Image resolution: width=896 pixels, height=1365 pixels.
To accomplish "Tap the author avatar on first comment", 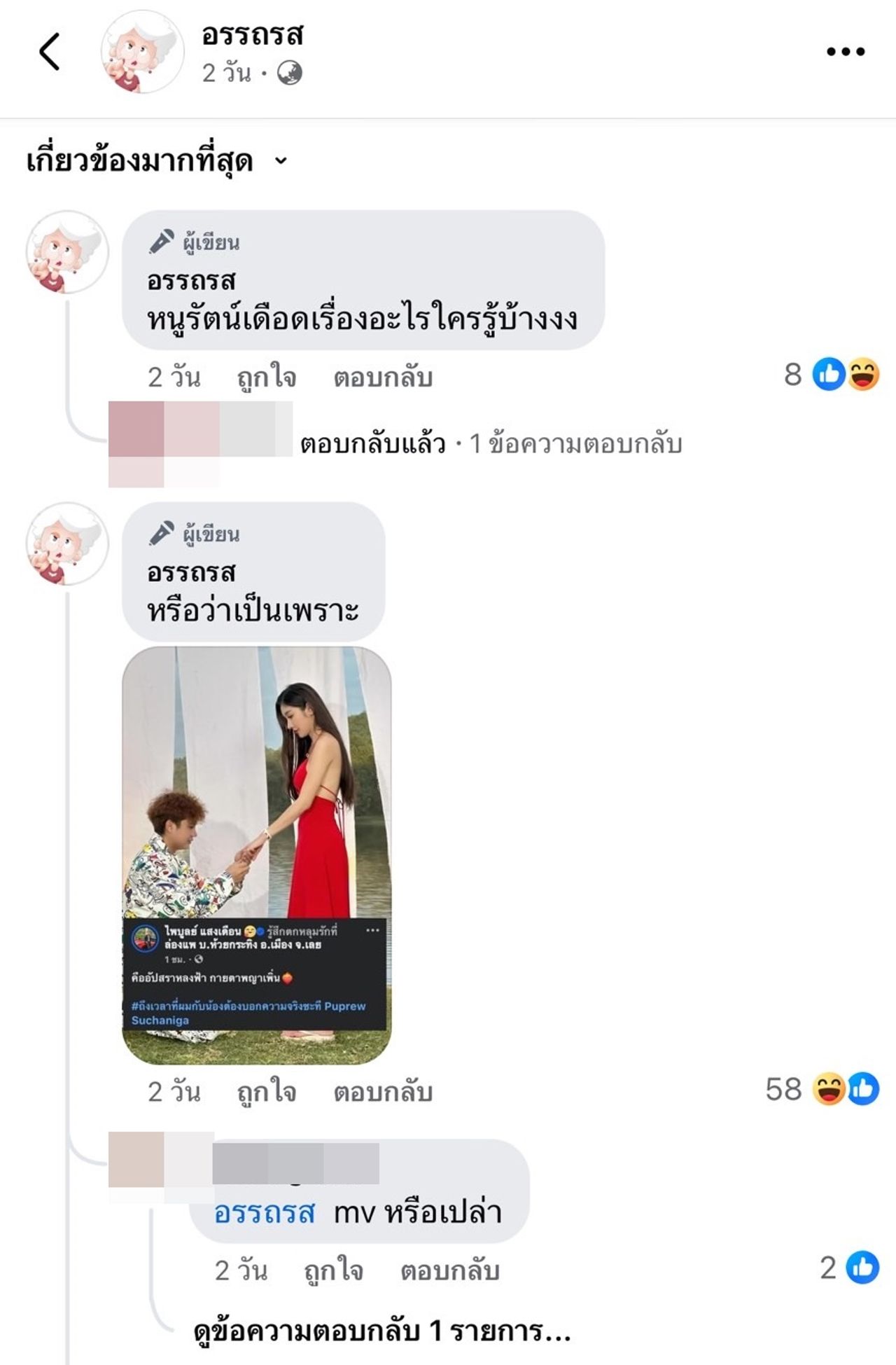I will tap(67, 252).
